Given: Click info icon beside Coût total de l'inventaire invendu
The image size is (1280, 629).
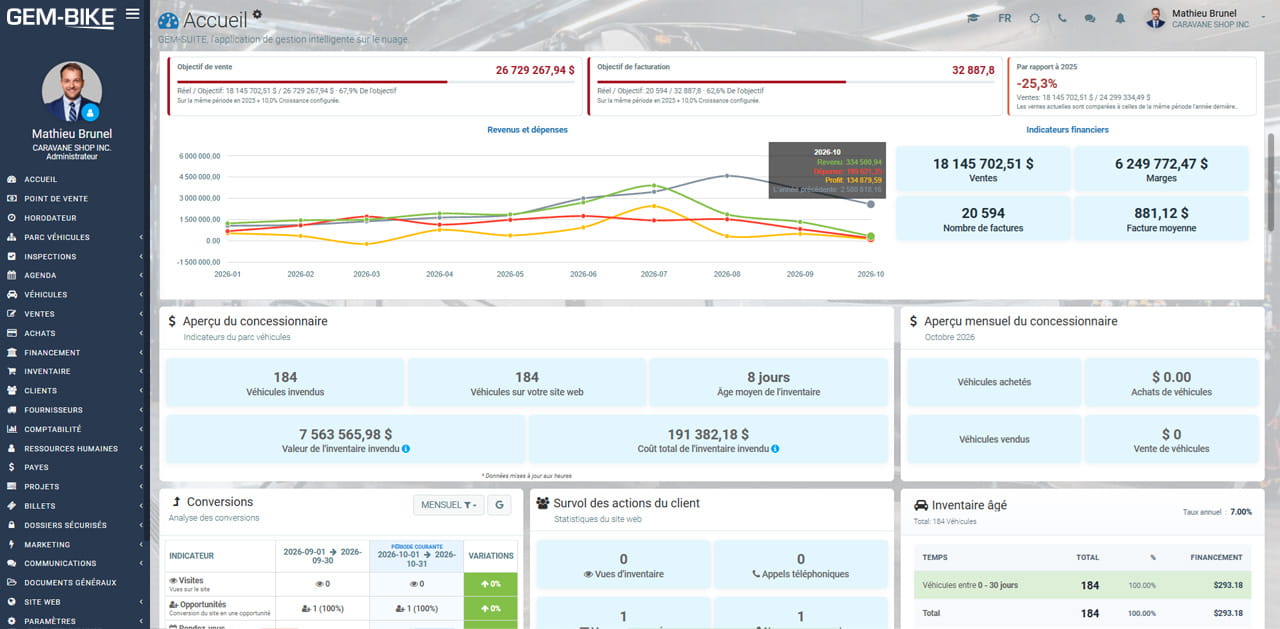Looking at the screenshot, I should tap(775, 449).
